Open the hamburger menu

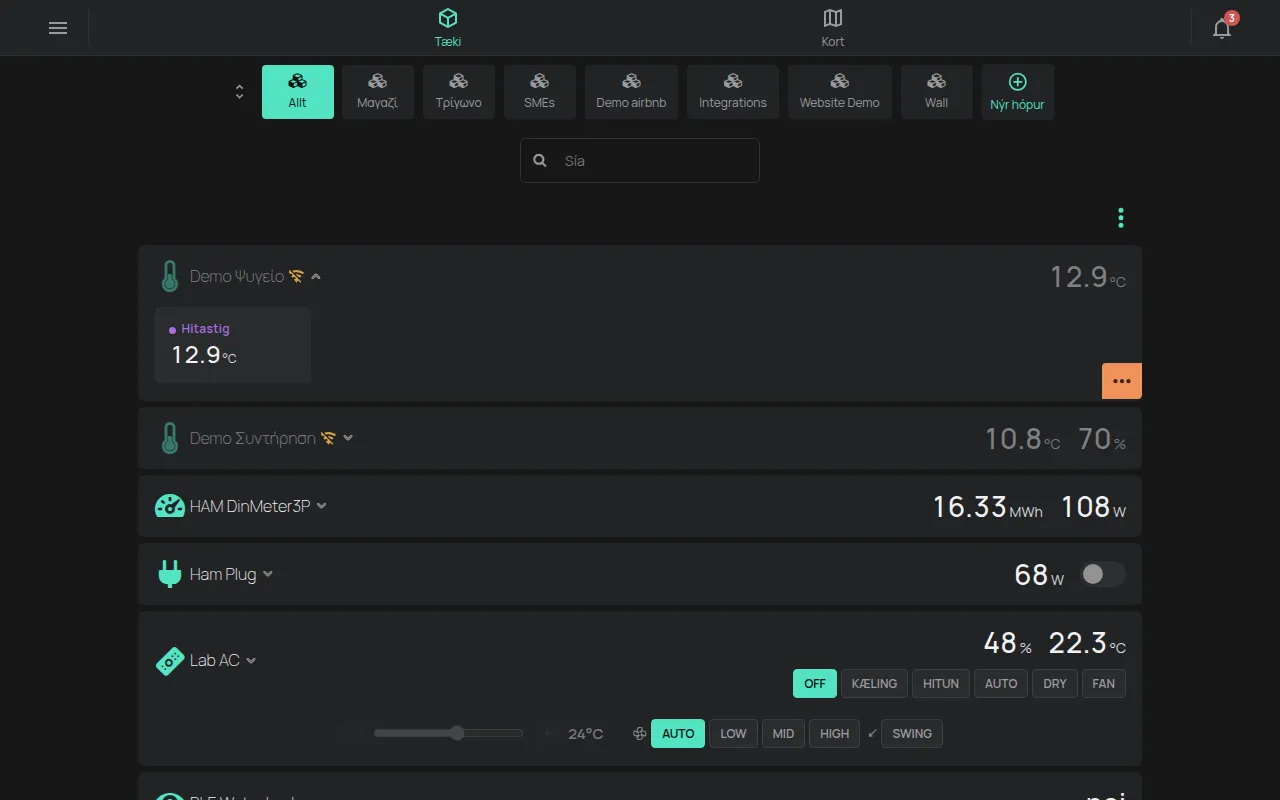58,28
